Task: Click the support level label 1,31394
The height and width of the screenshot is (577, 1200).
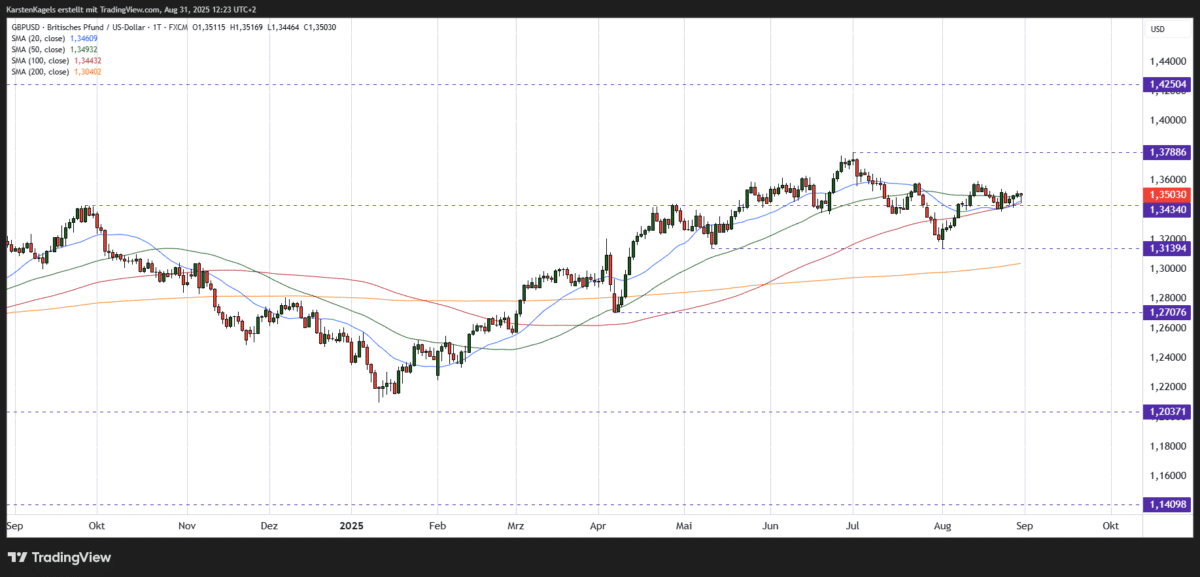Action: [1166, 248]
